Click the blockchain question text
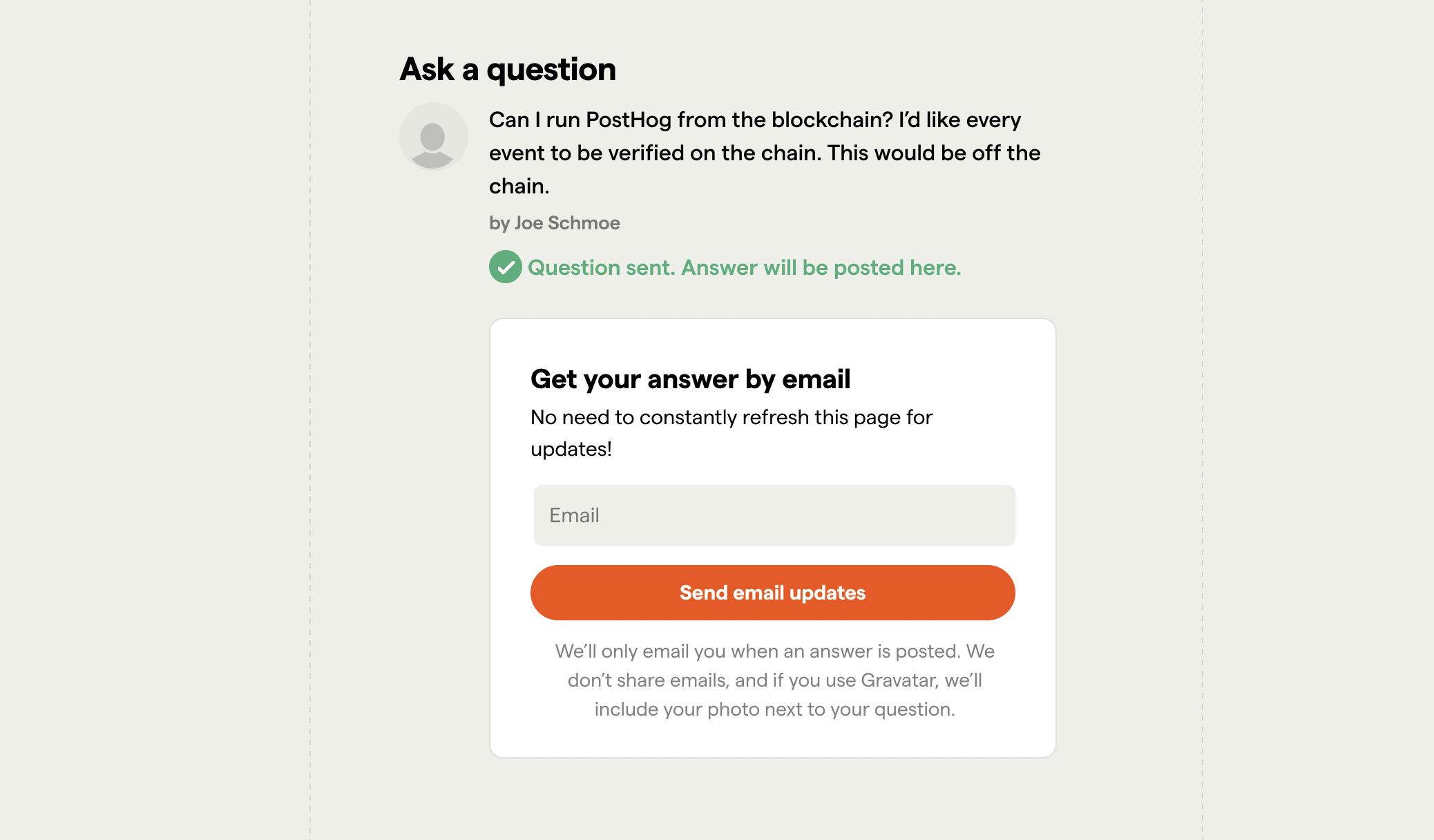Viewport: 1434px width, 840px height. coord(760,153)
